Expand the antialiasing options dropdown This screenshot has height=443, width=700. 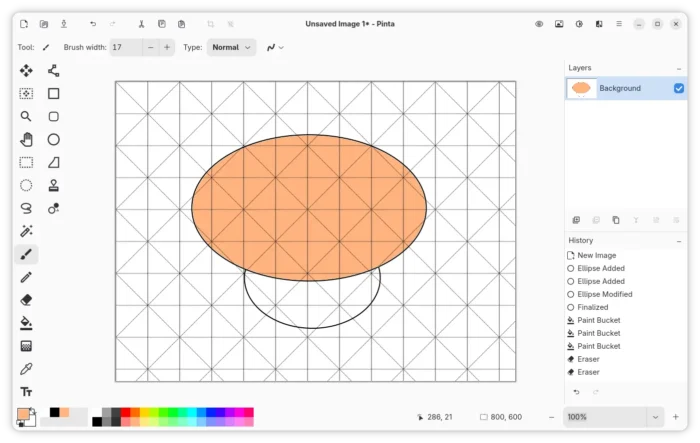point(275,47)
